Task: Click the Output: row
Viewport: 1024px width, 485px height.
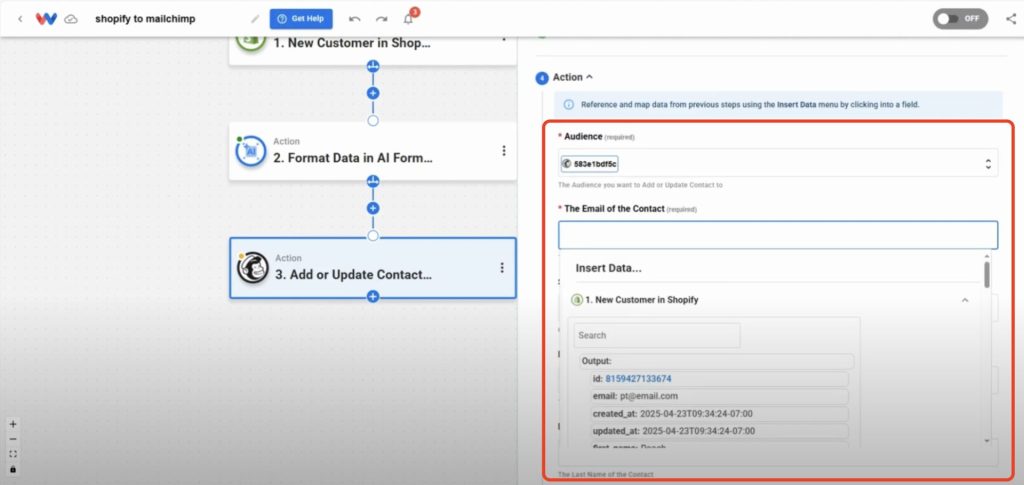Action: point(716,361)
